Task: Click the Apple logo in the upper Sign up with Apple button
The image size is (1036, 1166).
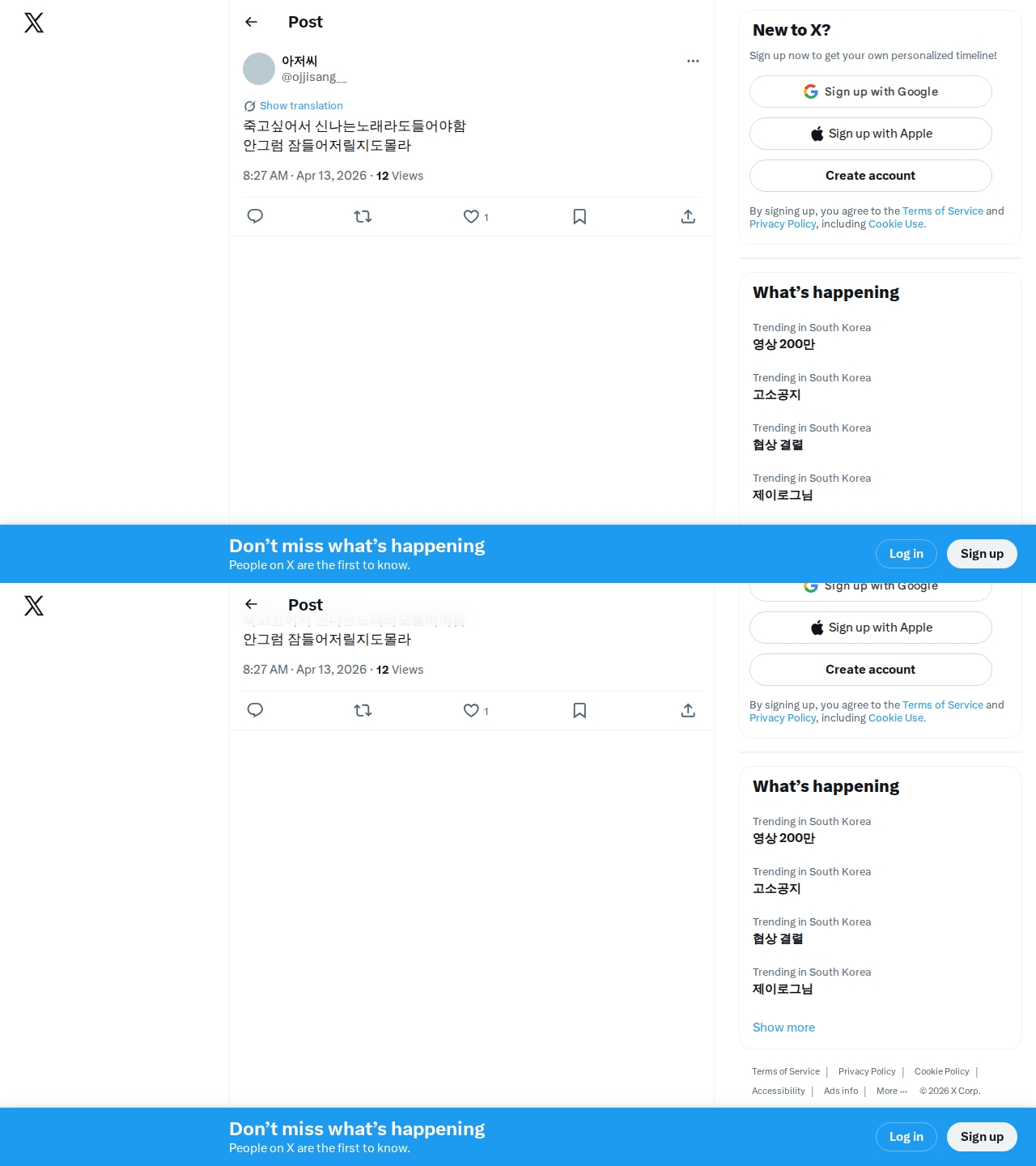Action: 817,134
